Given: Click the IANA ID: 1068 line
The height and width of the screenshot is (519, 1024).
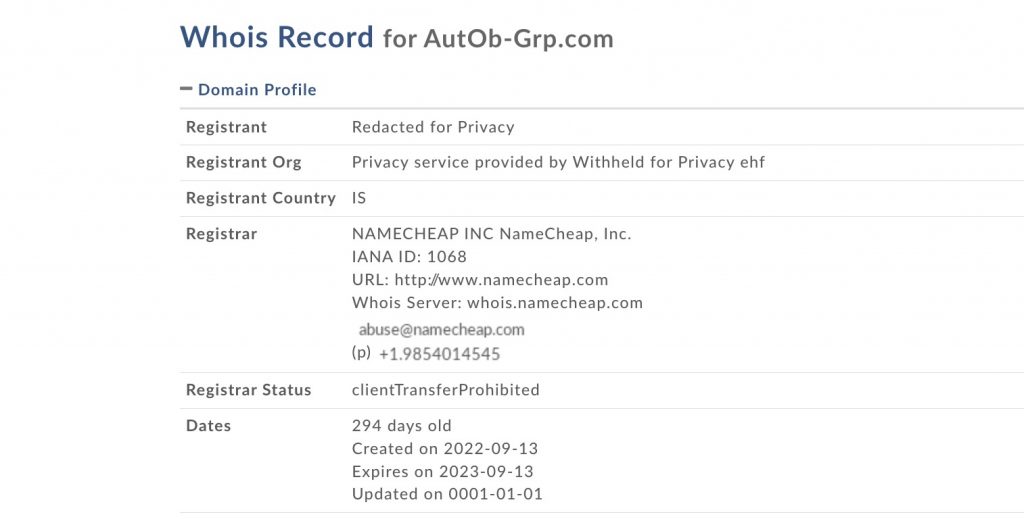Looking at the screenshot, I should pyautogui.click(x=409, y=257).
